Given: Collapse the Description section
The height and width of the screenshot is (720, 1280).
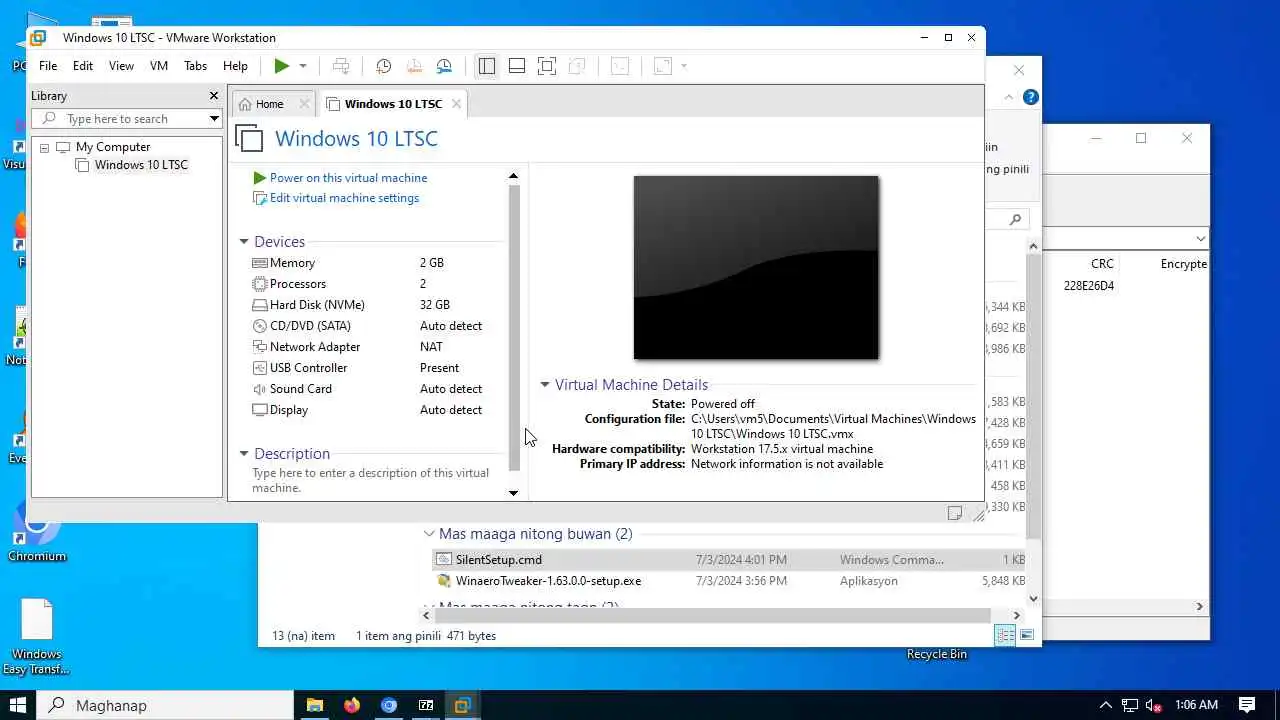Looking at the screenshot, I should click(x=243, y=454).
